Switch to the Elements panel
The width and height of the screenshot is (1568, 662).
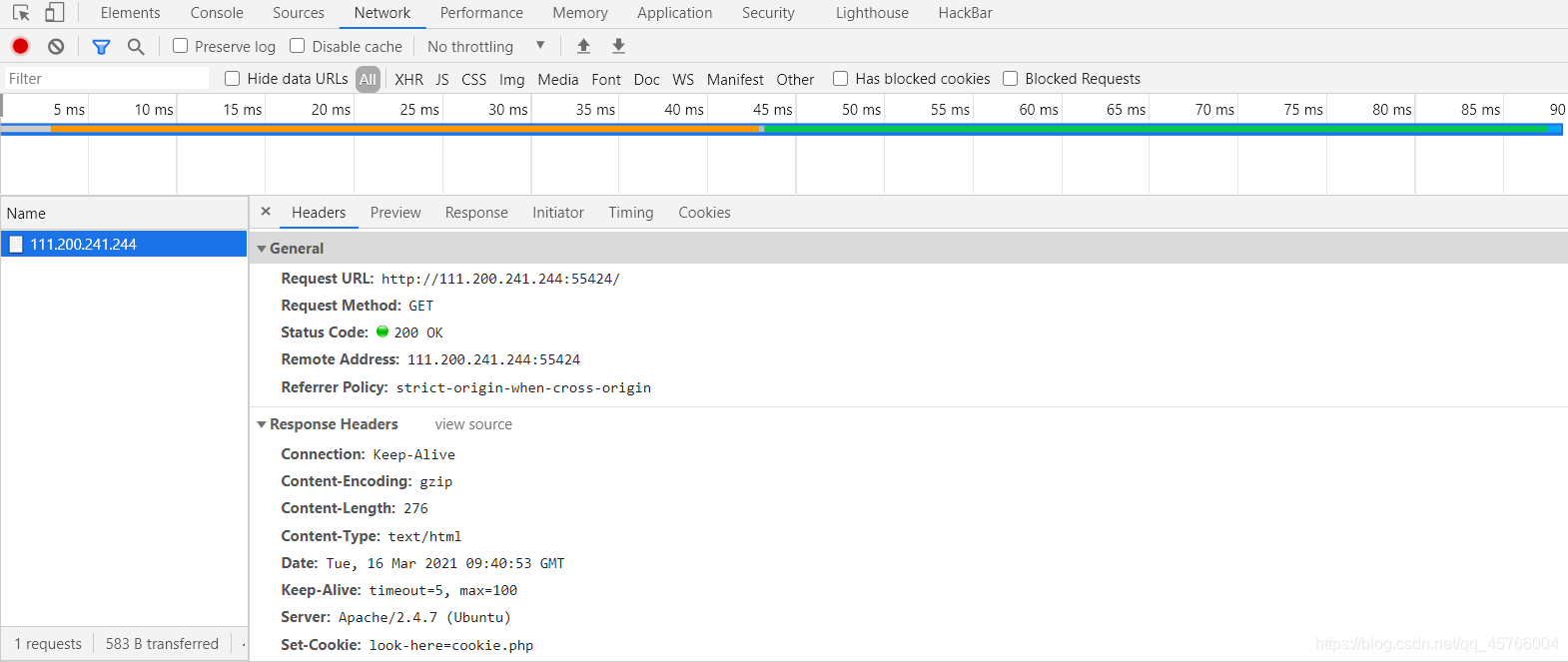click(x=130, y=13)
